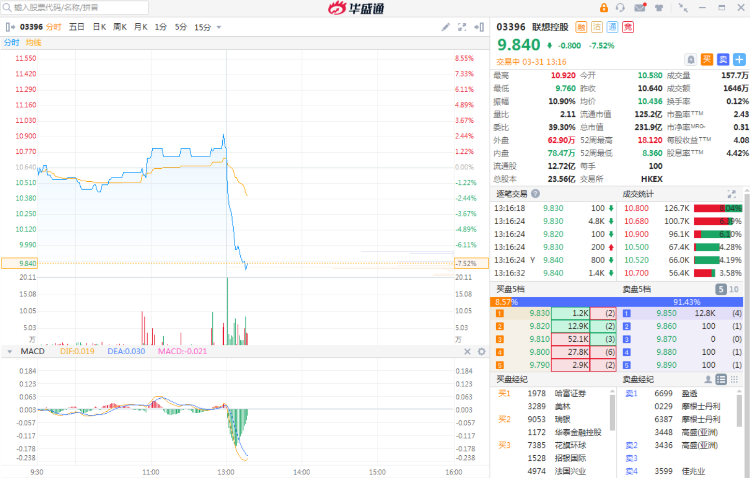750x478 pixels.
Task: Select the pencil drawing tool
Action: 445,27
